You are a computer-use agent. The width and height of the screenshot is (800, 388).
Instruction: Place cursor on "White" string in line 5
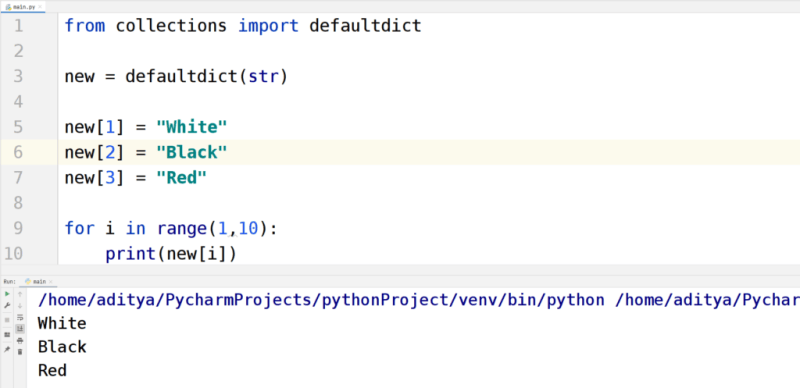point(191,127)
